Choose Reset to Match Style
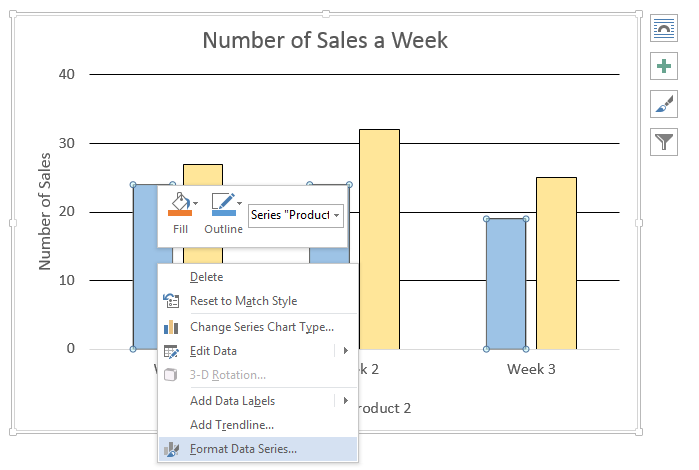Viewport: 699px width, 470px height. [258, 301]
